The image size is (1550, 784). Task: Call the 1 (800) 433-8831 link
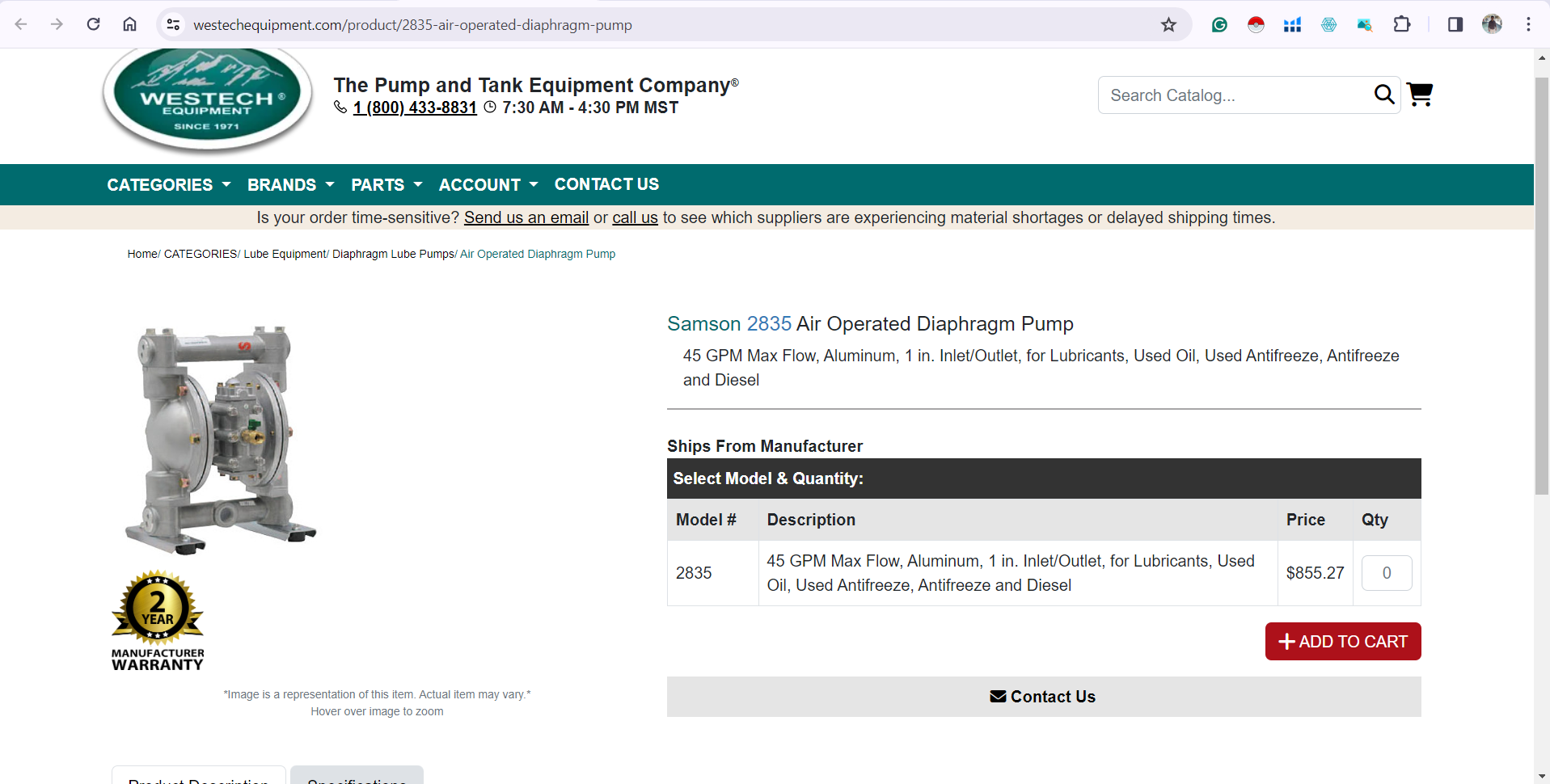tap(415, 107)
